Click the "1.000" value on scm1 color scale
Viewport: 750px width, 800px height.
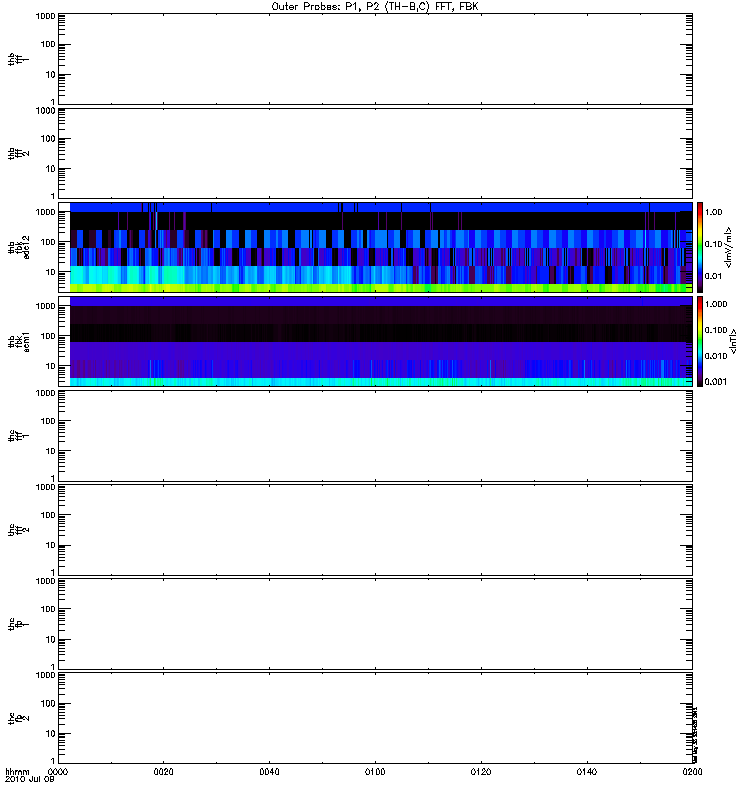pyautogui.click(x=716, y=304)
